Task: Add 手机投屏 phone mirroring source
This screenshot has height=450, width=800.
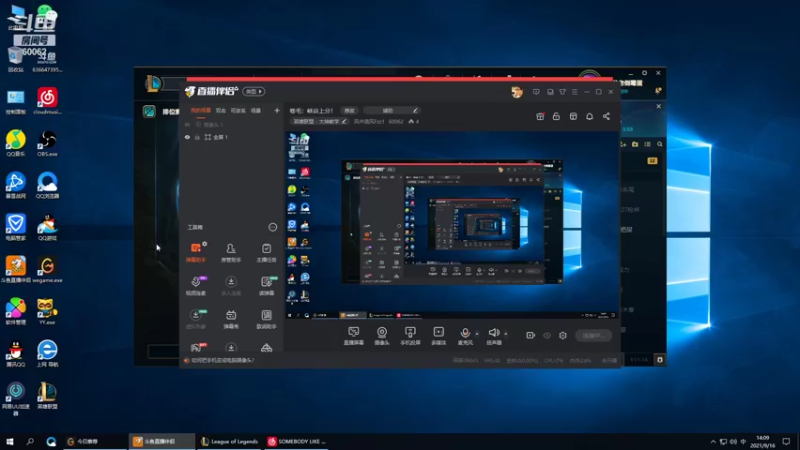Action: (410, 336)
